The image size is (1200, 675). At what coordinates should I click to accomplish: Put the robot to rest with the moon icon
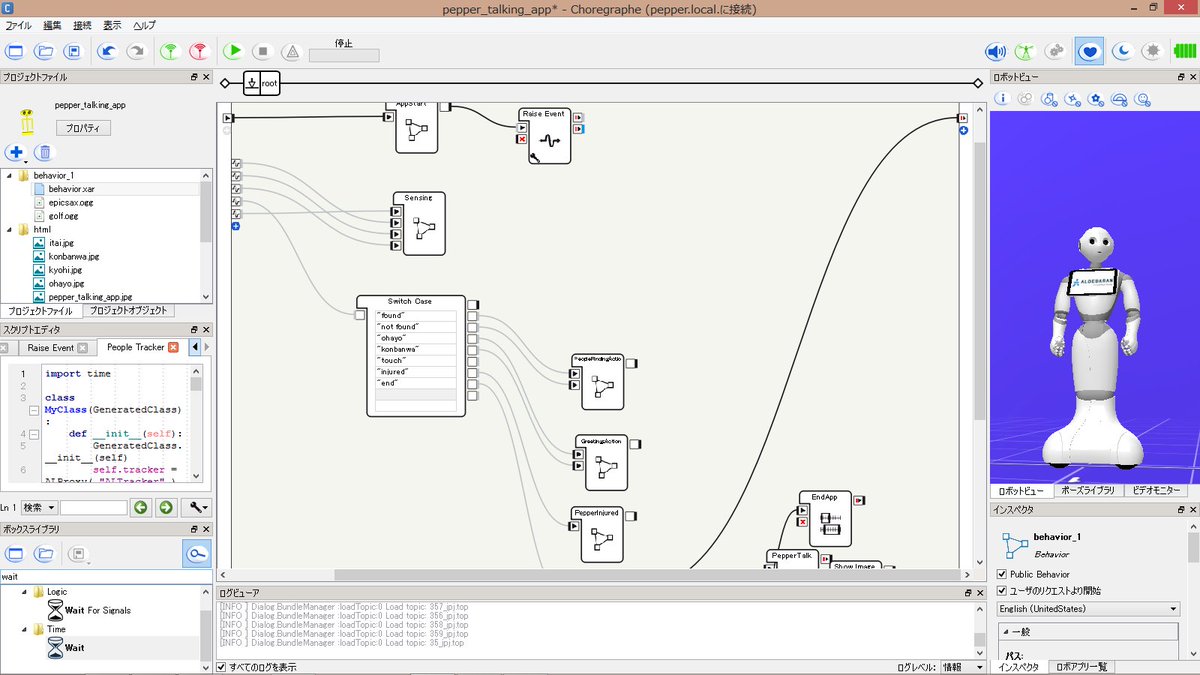pos(1124,51)
